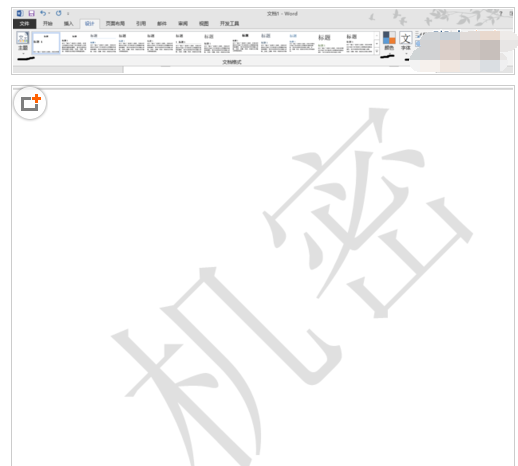Click the Save icon in quick access toolbar
The height and width of the screenshot is (466, 518).
click(x=31, y=13)
